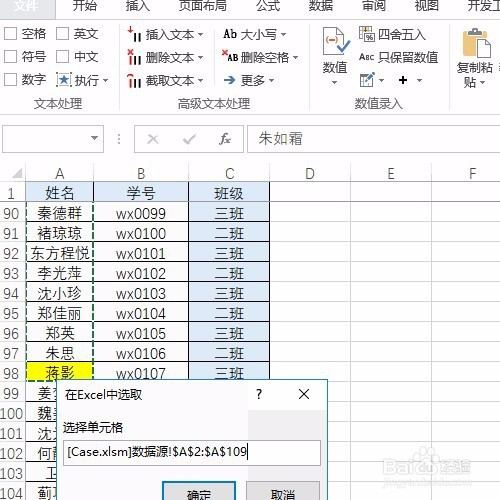Click the dialog help question mark
Screen dimensions: 500x500
259,394
